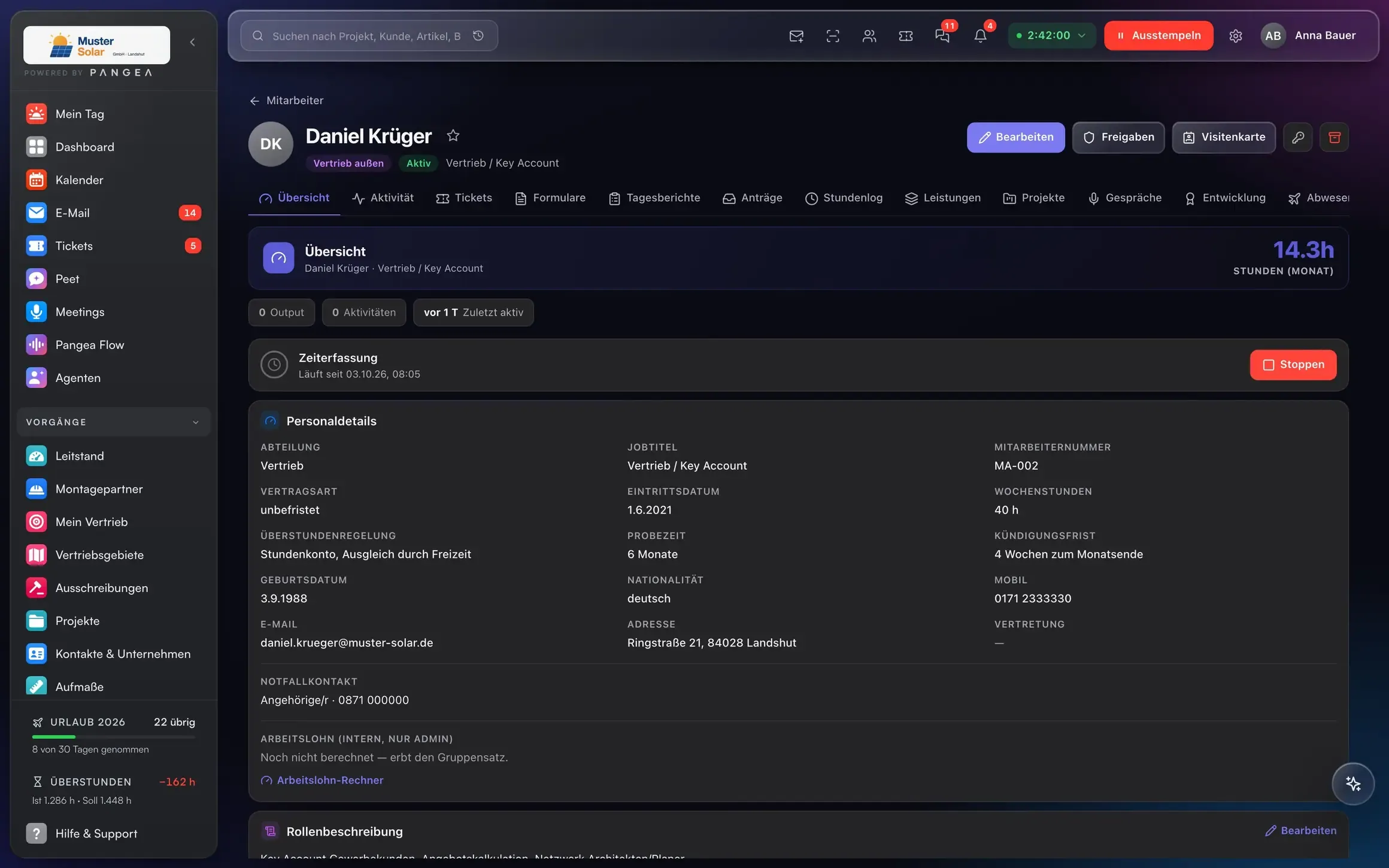Open Agenten in the sidebar
This screenshot has width=1389, height=868.
point(114,378)
